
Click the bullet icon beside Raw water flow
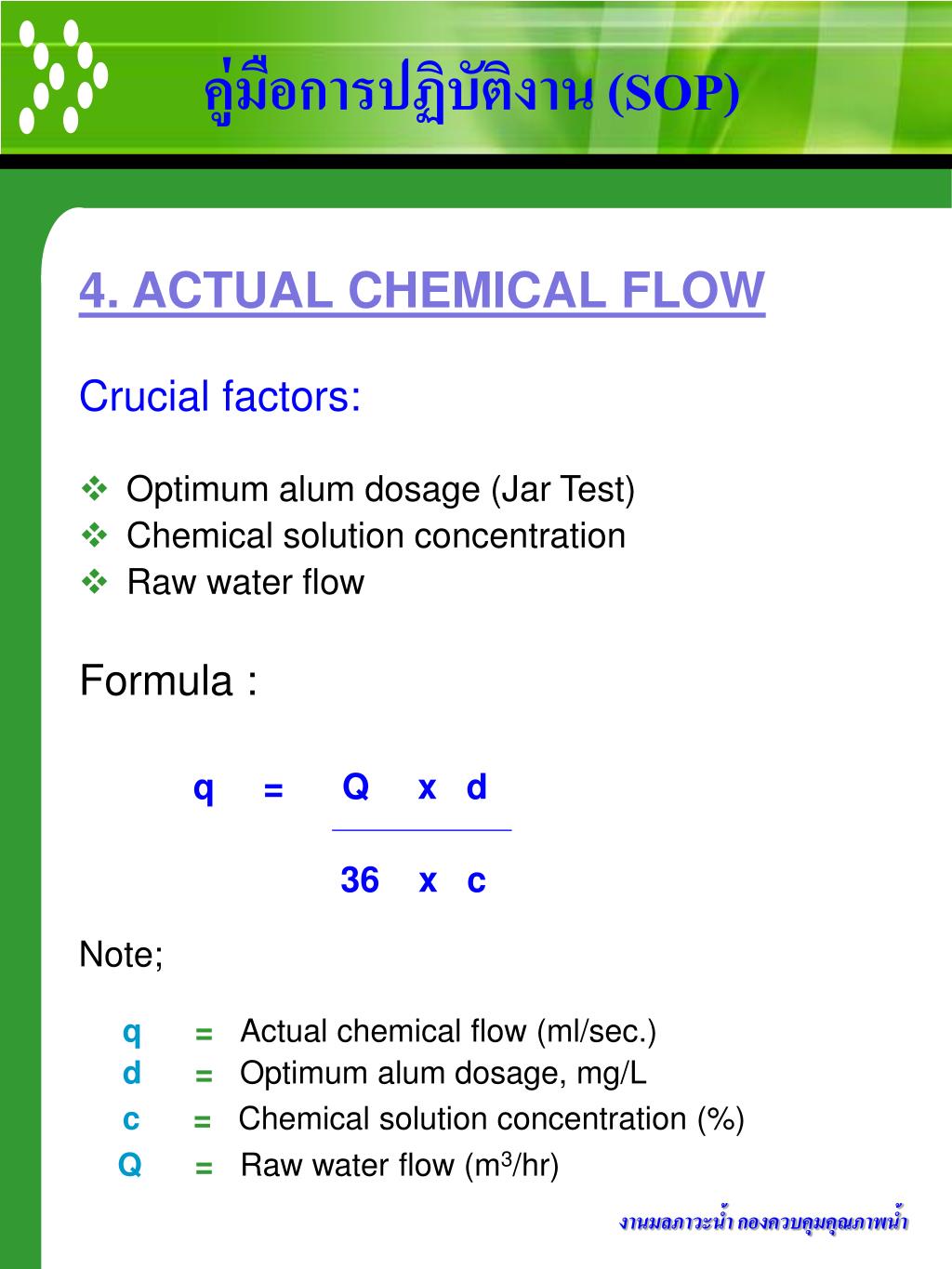click(x=95, y=581)
